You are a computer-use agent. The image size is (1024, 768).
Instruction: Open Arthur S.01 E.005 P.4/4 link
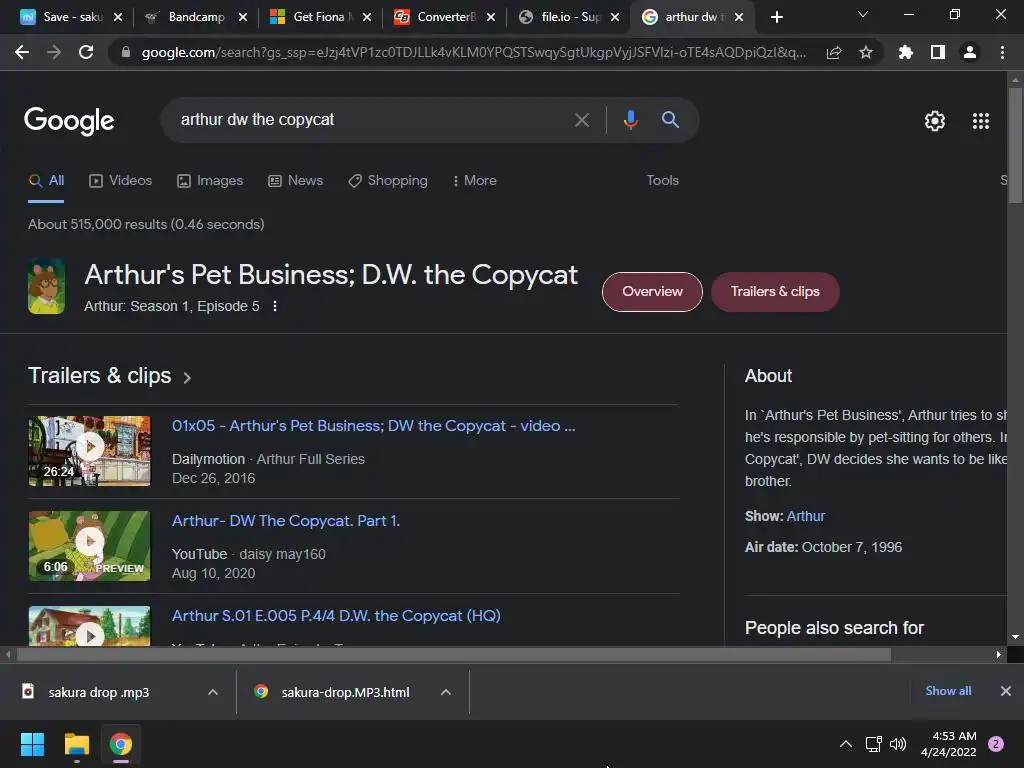tap(336, 616)
